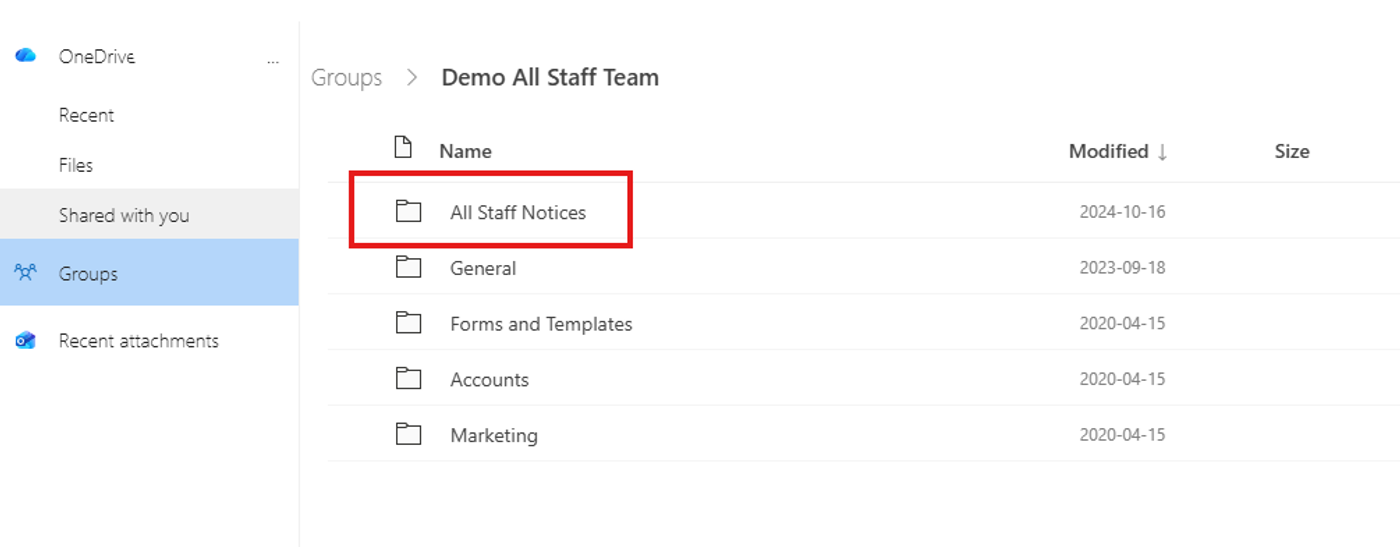Click the file type column header icon

point(403,148)
